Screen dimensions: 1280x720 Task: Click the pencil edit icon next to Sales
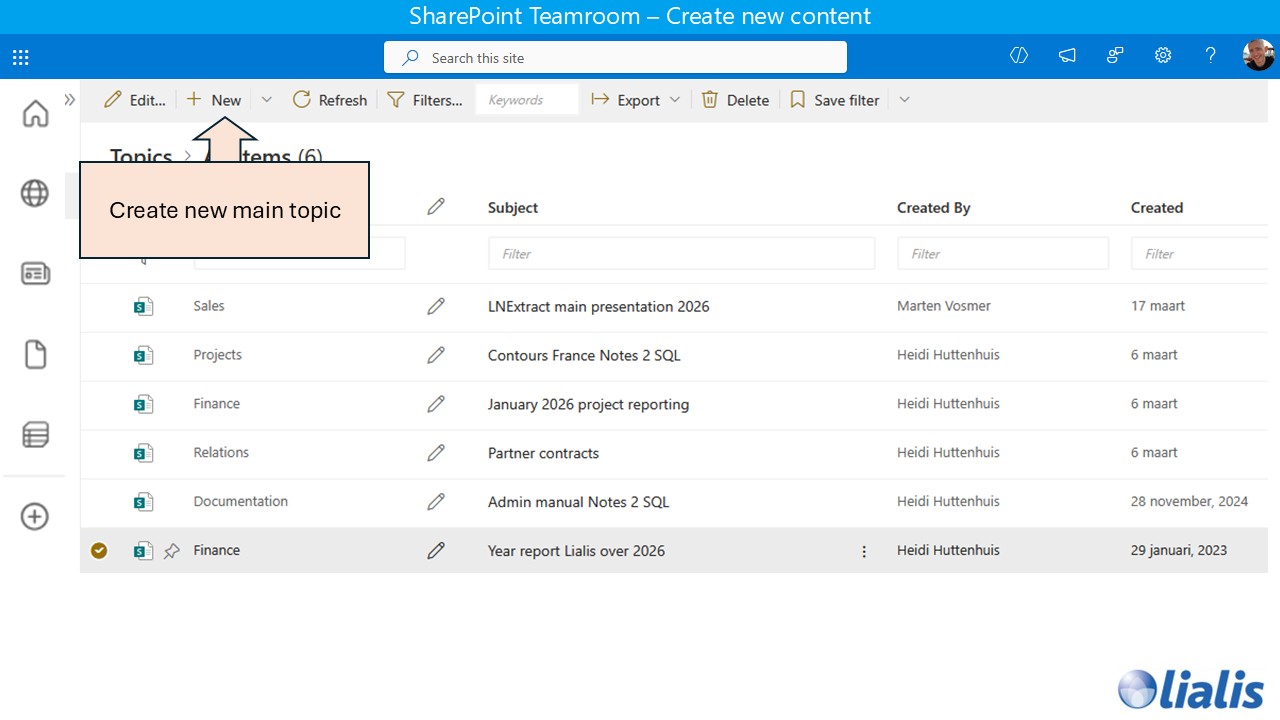pos(436,305)
